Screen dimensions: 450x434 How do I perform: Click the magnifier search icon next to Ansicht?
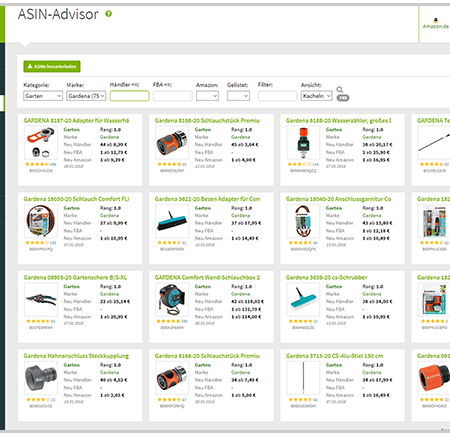(340, 90)
